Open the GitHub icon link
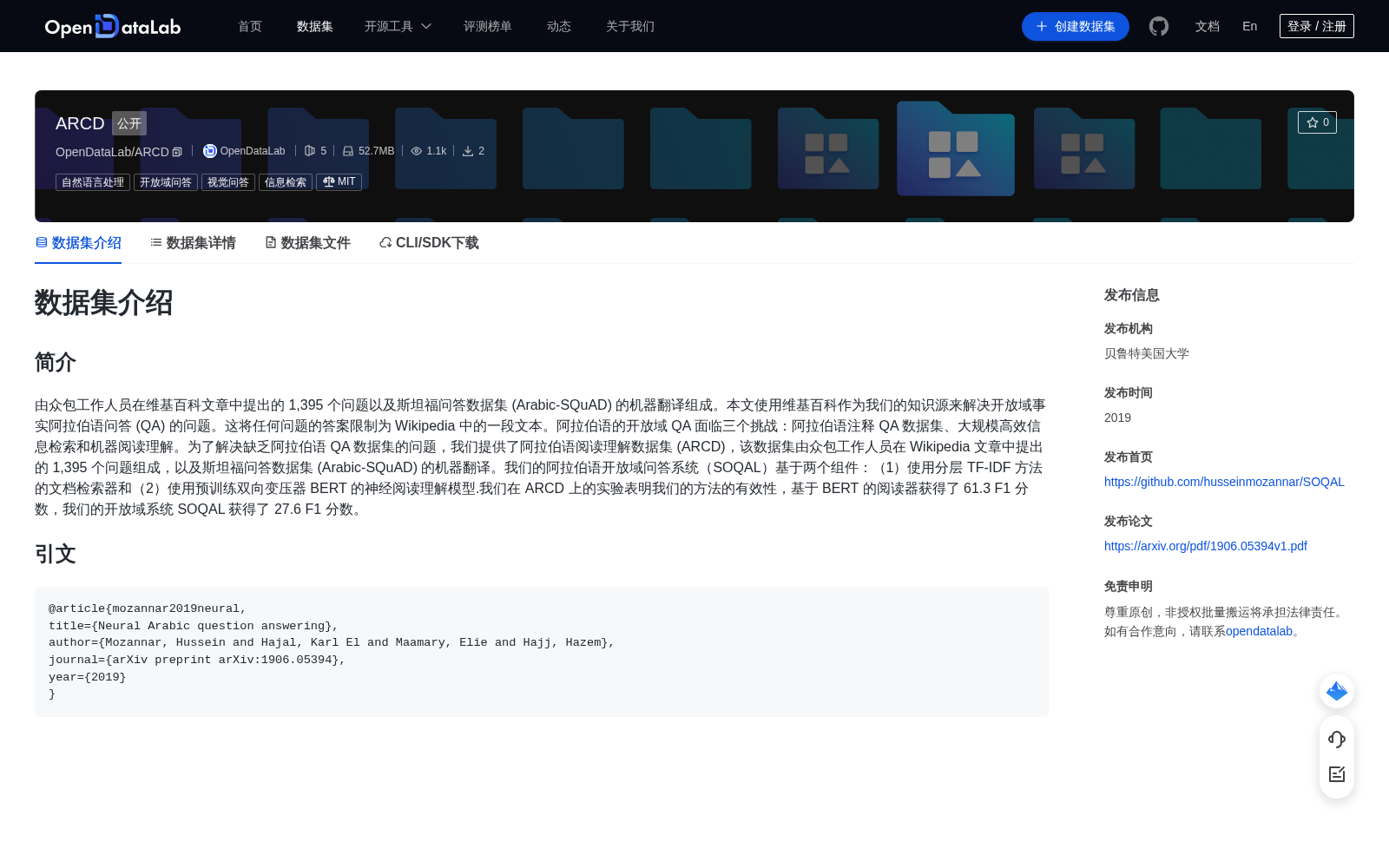 [1159, 26]
